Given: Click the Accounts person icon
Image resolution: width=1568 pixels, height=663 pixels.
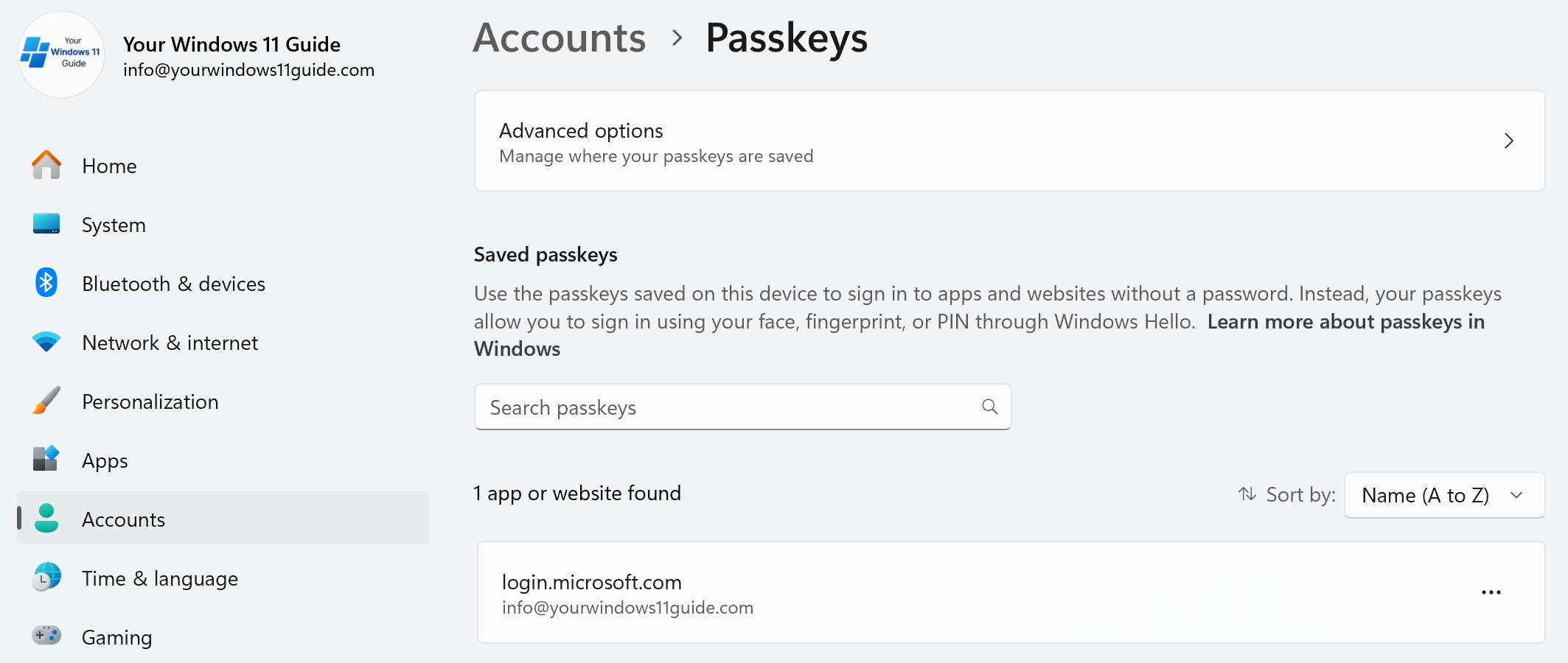Looking at the screenshot, I should click(46, 519).
